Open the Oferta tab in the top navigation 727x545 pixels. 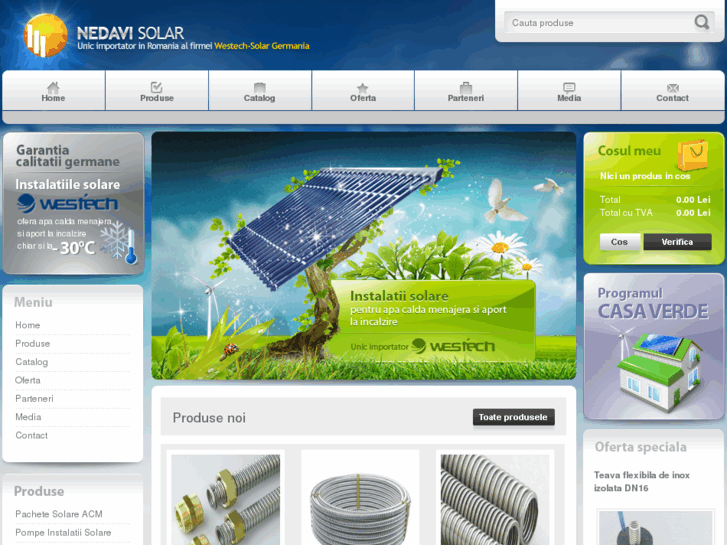coord(363,90)
